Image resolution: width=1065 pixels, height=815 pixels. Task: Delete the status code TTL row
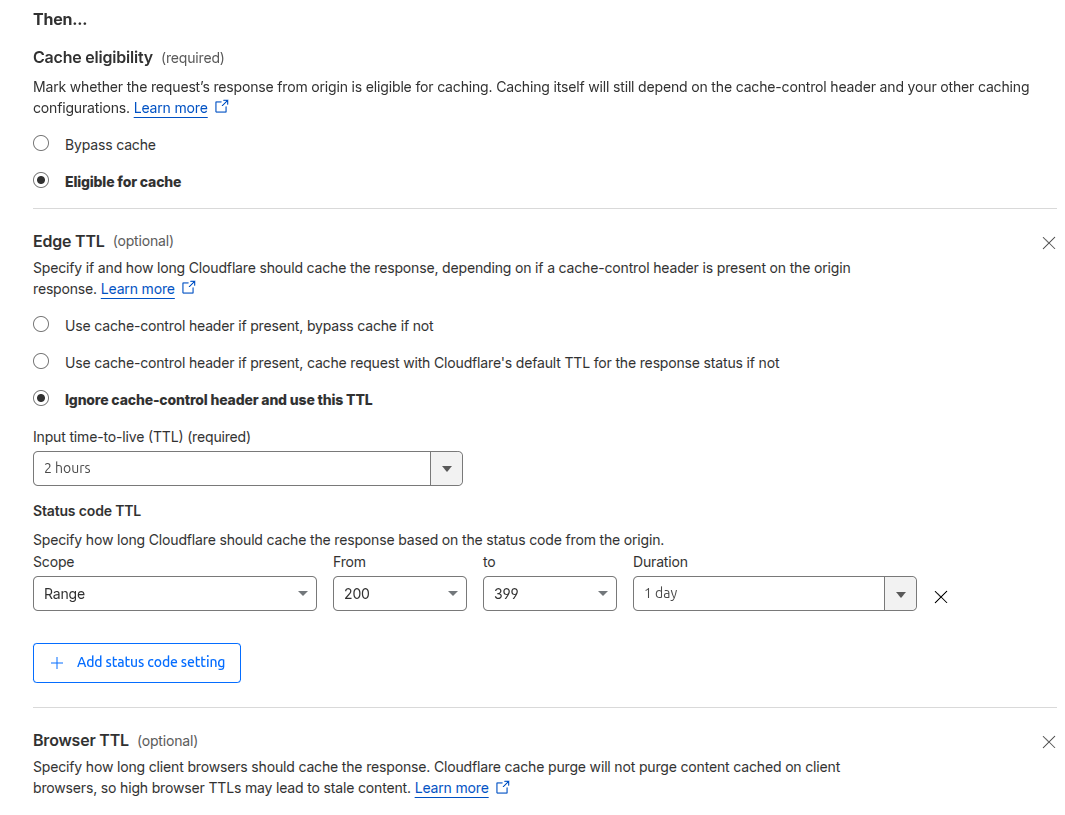click(x=940, y=597)
